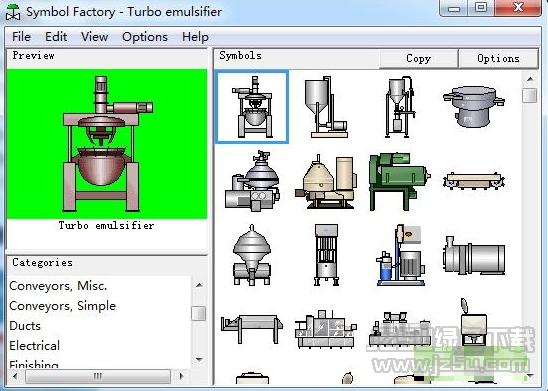
Task: Click the Copy button
Action: tap(418, 58)
